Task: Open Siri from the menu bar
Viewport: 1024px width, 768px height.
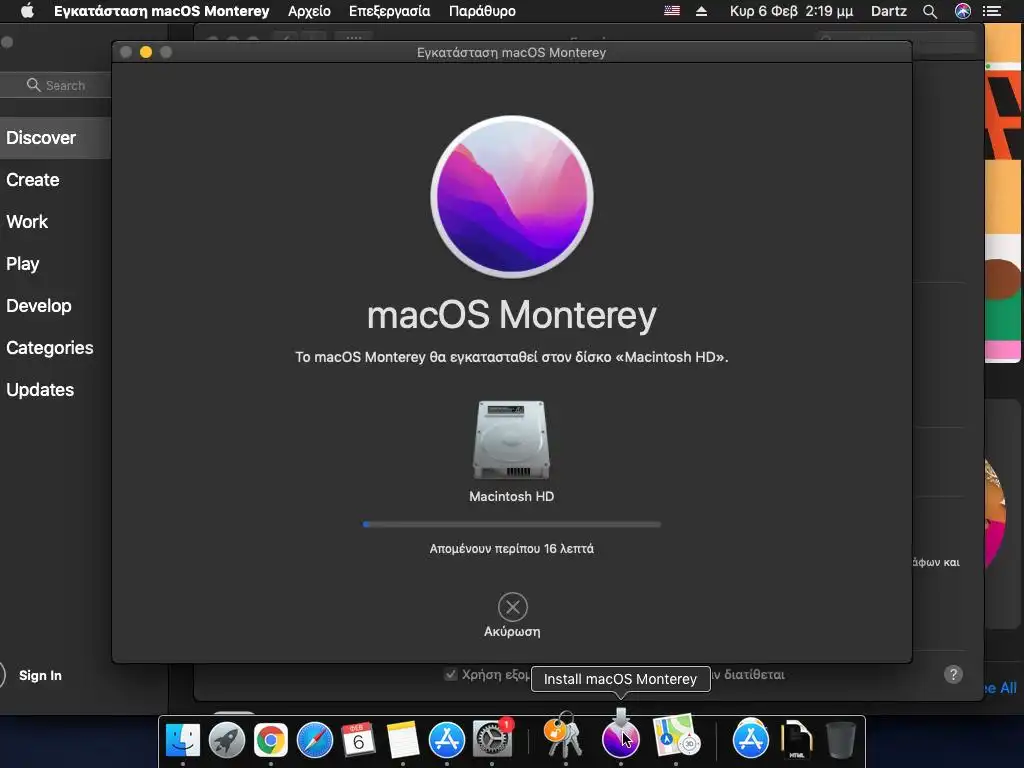Action: (x=963, y=11)
